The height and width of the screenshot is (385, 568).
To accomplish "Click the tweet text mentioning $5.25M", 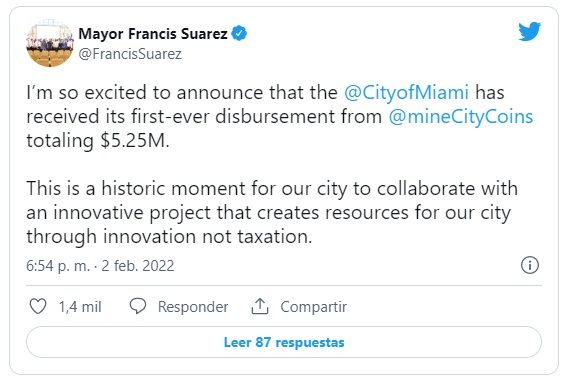I will point(280,117).
